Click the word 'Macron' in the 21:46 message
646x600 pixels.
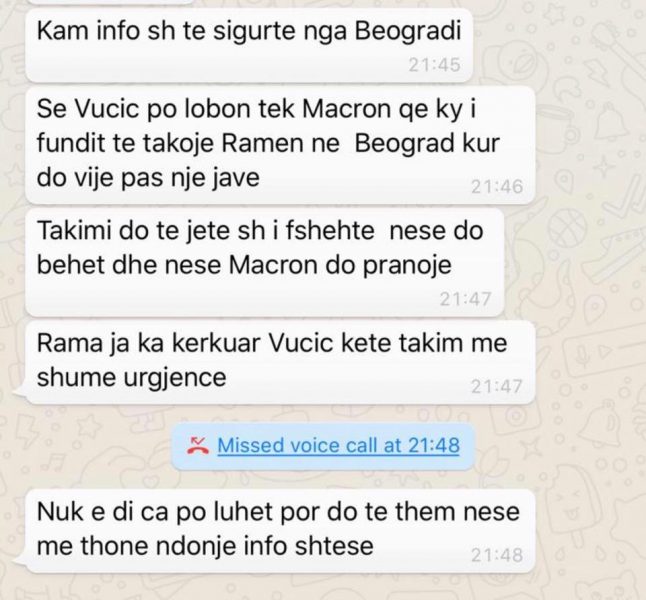pos(346,109)
